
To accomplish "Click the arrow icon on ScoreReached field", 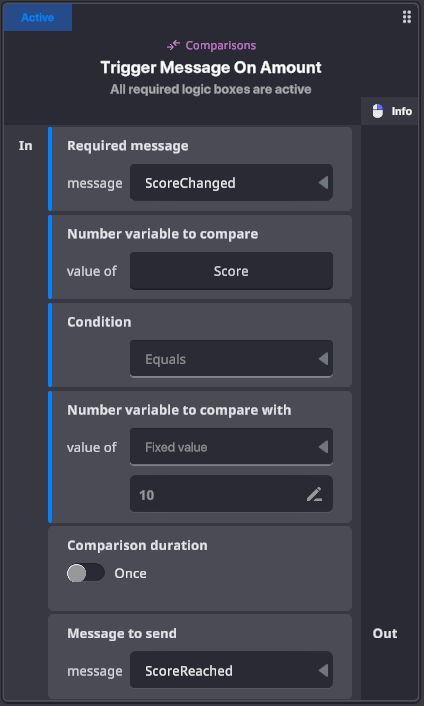I will (323, 670).
